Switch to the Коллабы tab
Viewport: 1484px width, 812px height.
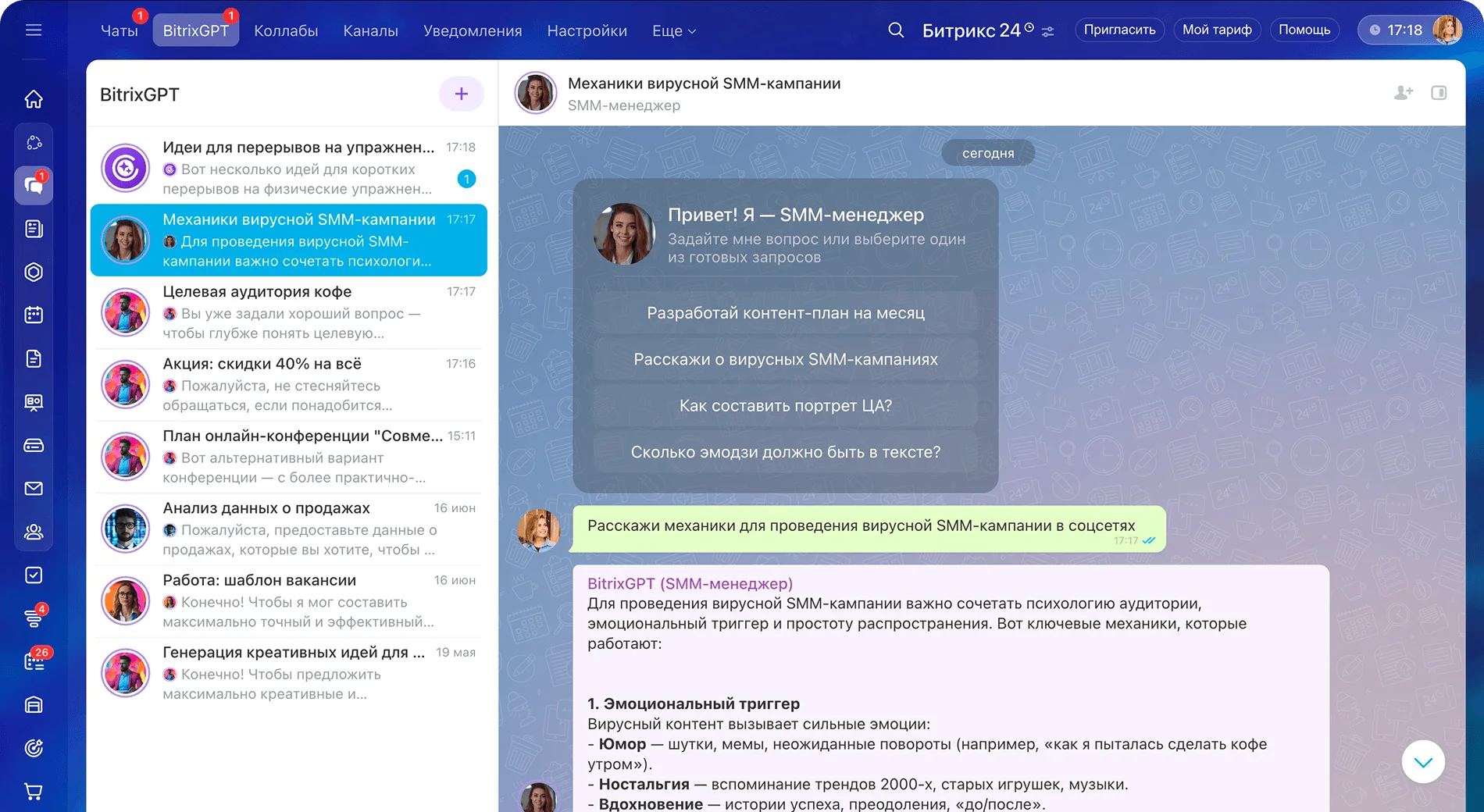286,30
